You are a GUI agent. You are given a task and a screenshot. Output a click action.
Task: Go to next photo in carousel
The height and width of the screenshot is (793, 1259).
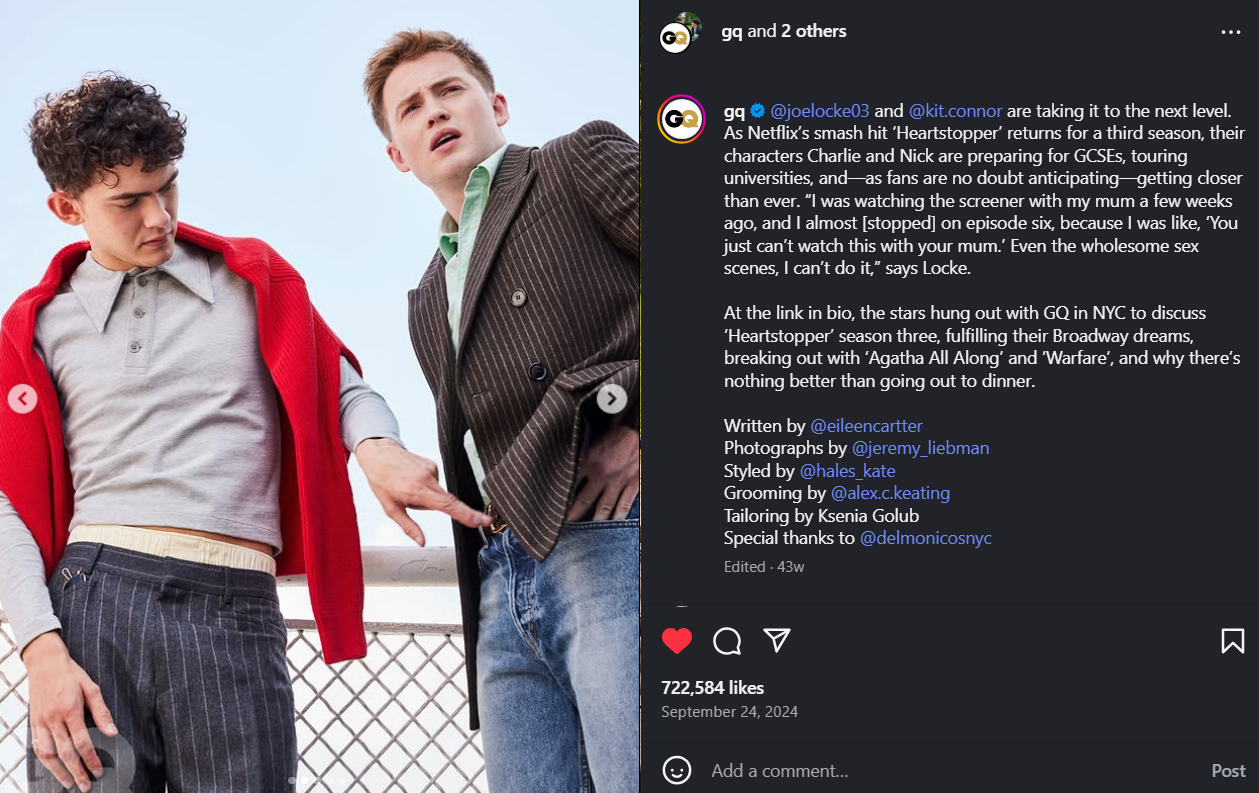tap(611, 399)
